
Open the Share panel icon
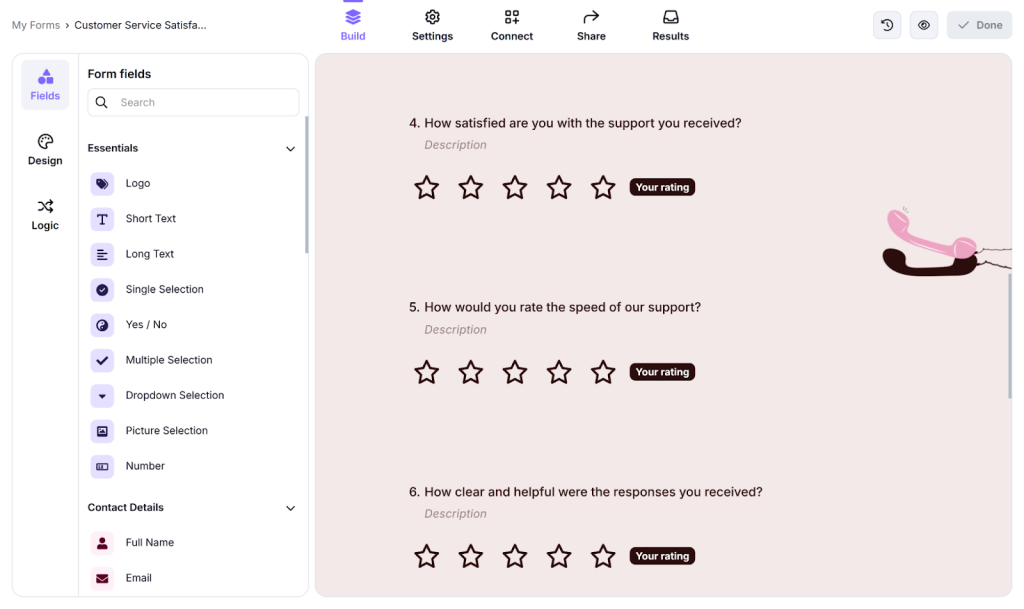(590, 17)
